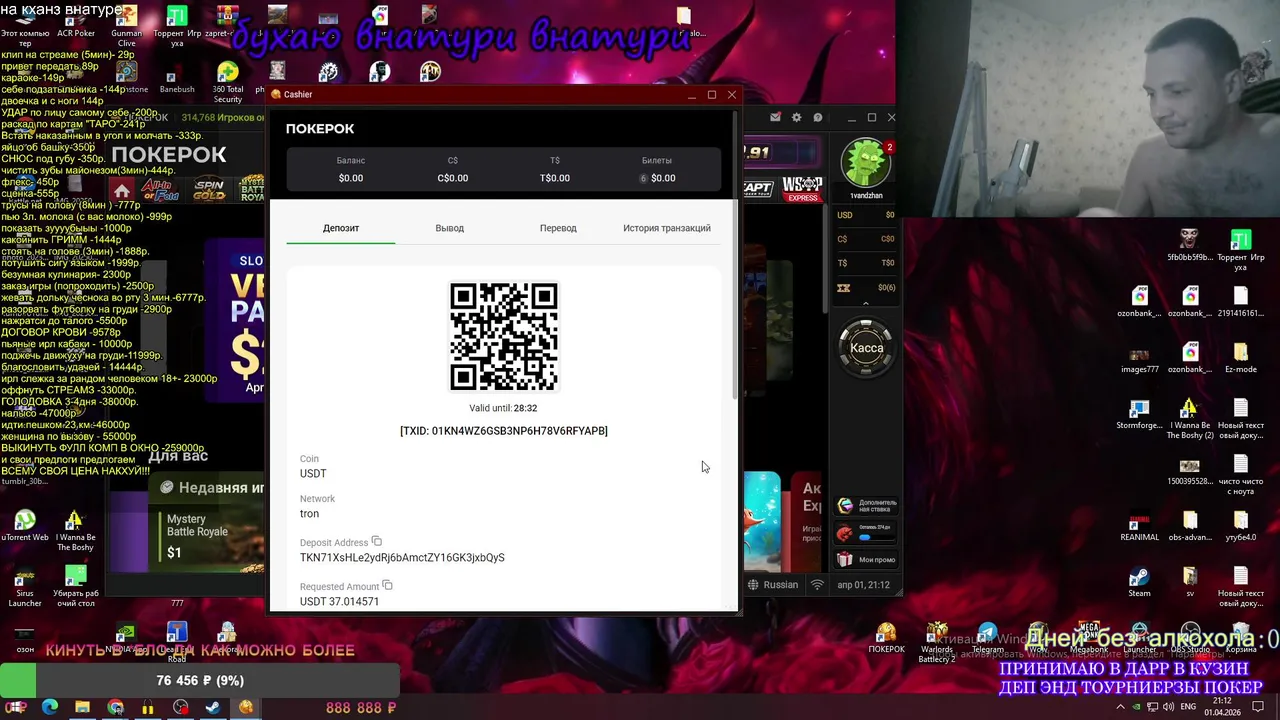Open the WSOP Express banner in lobby
This screenshot has width=1280, height=720.
[802, 188]
